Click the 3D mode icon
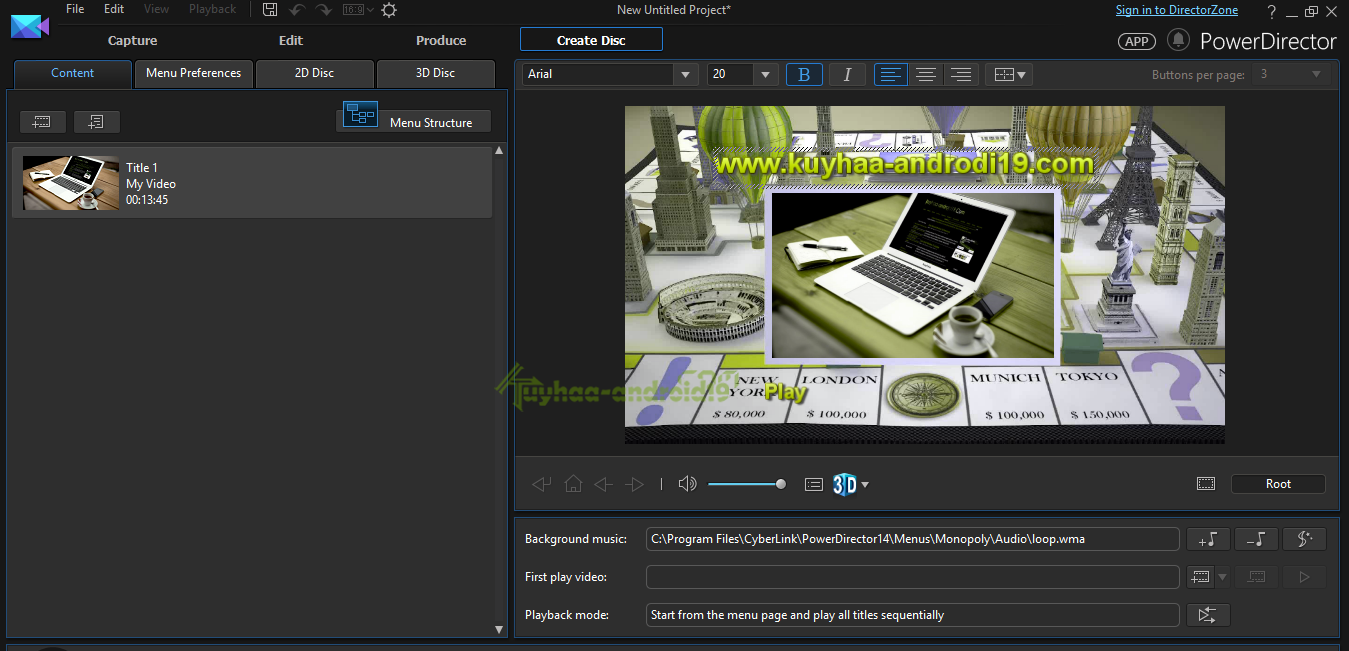The image size is (1349, 651). pos(845,484)
